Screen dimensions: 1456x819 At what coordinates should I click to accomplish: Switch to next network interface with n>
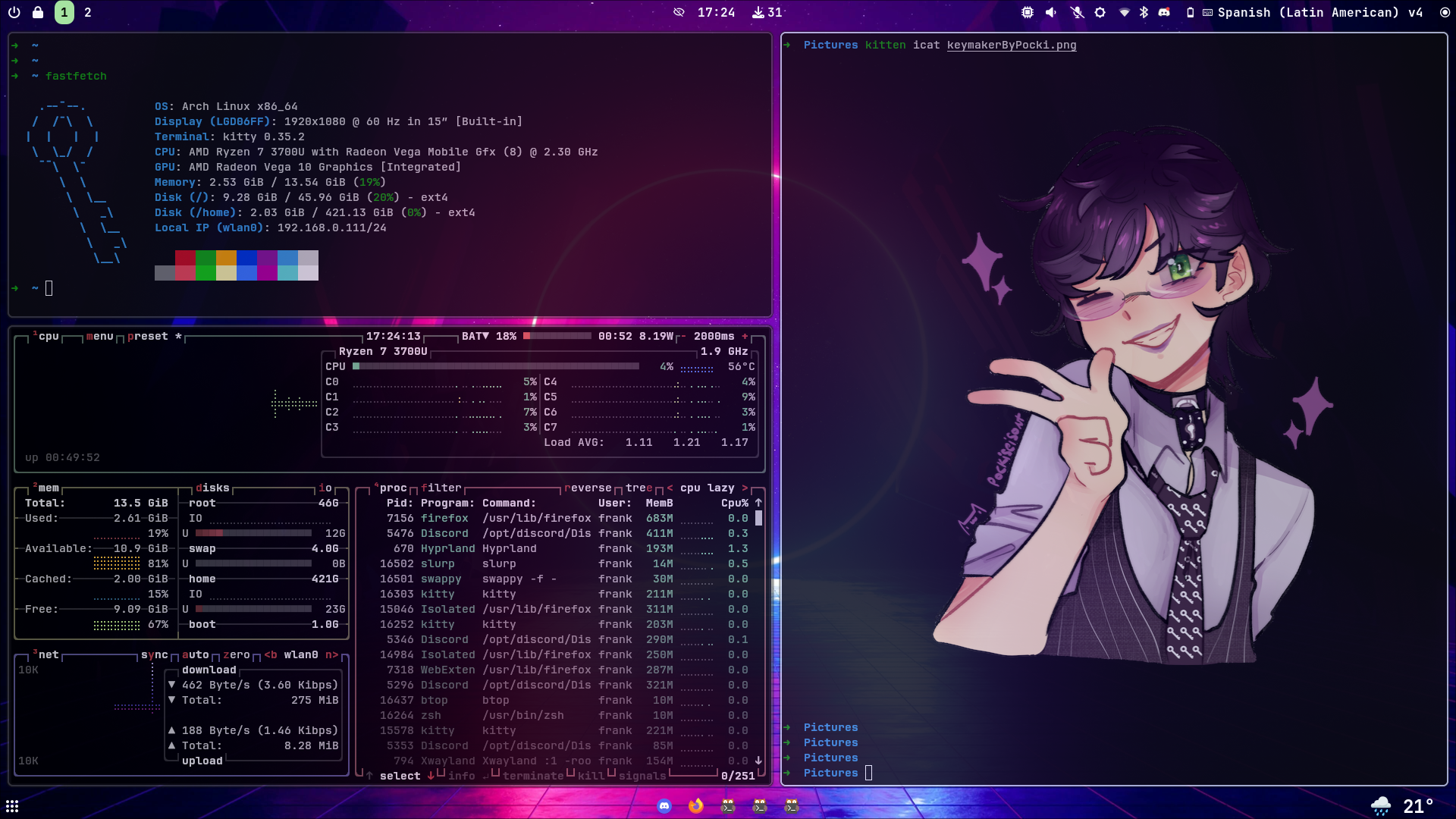332,654
